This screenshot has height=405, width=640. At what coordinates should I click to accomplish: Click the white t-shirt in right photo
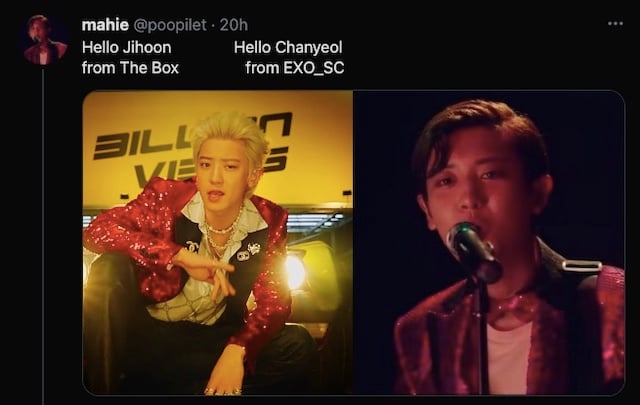pyautogui.click(x=509, y=357)
